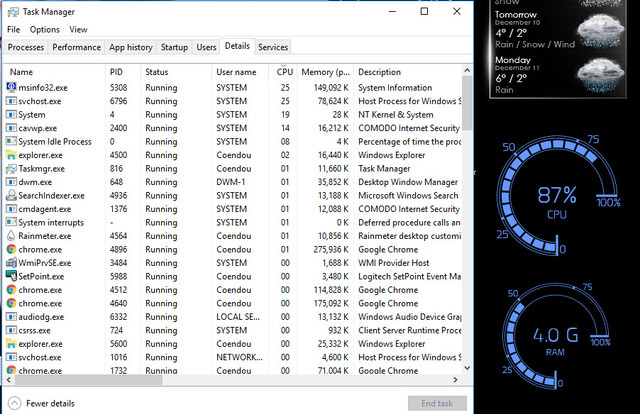The width and height of the screenshot is (640, 414).
Task: Sort by the Status column header
Action: coord(176,72)
